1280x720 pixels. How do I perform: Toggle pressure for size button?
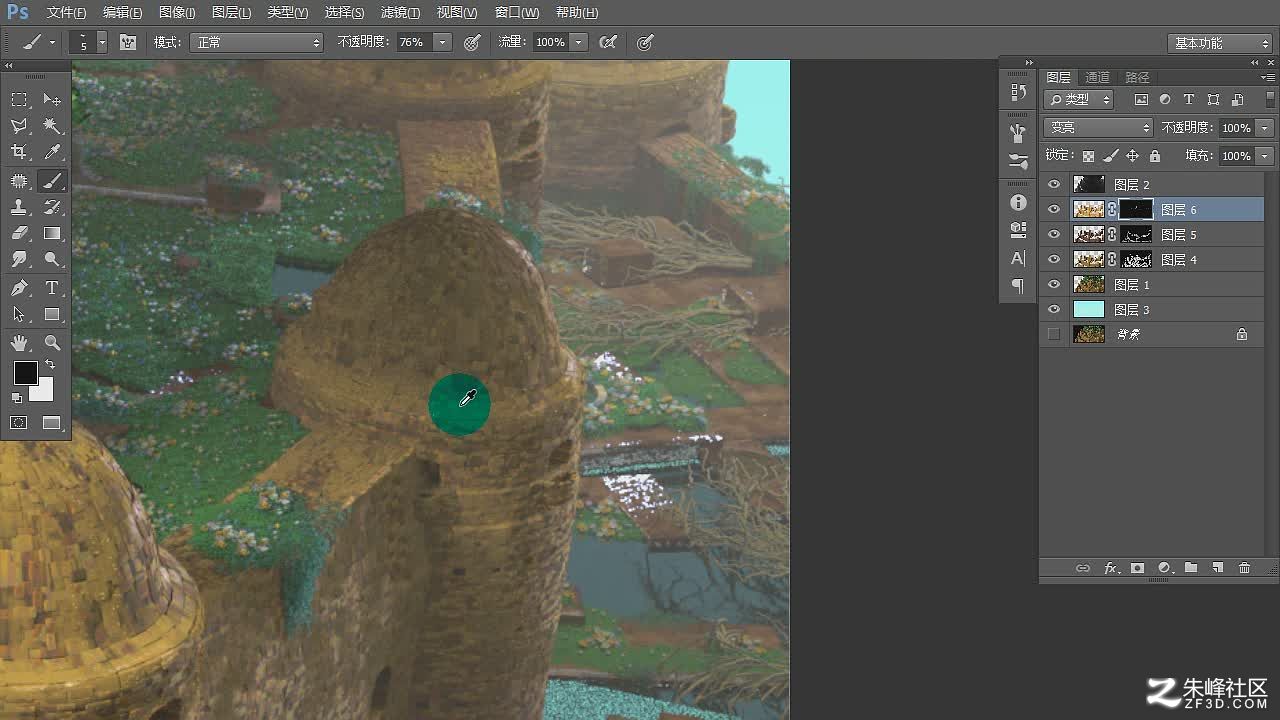[645, 42]
